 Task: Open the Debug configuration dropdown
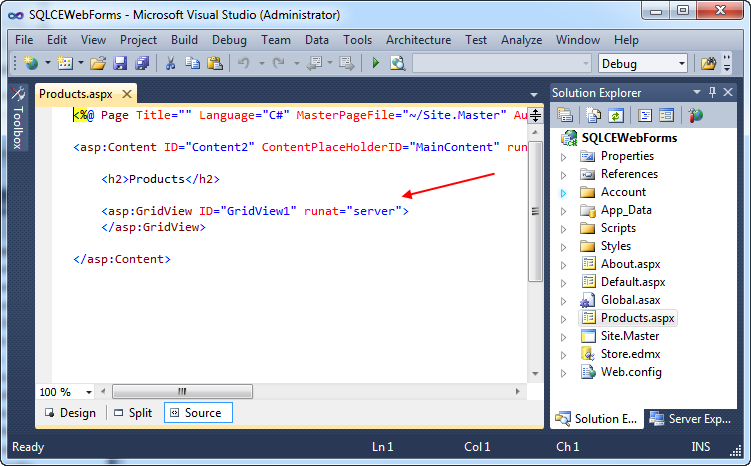tap(682, 63)
